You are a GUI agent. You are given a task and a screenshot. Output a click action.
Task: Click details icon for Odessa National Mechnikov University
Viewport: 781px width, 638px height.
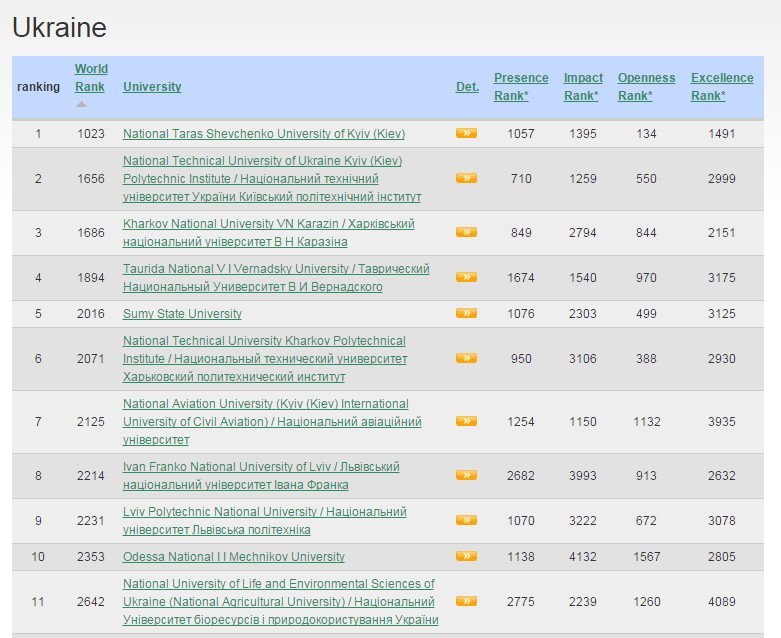[466, 556]
